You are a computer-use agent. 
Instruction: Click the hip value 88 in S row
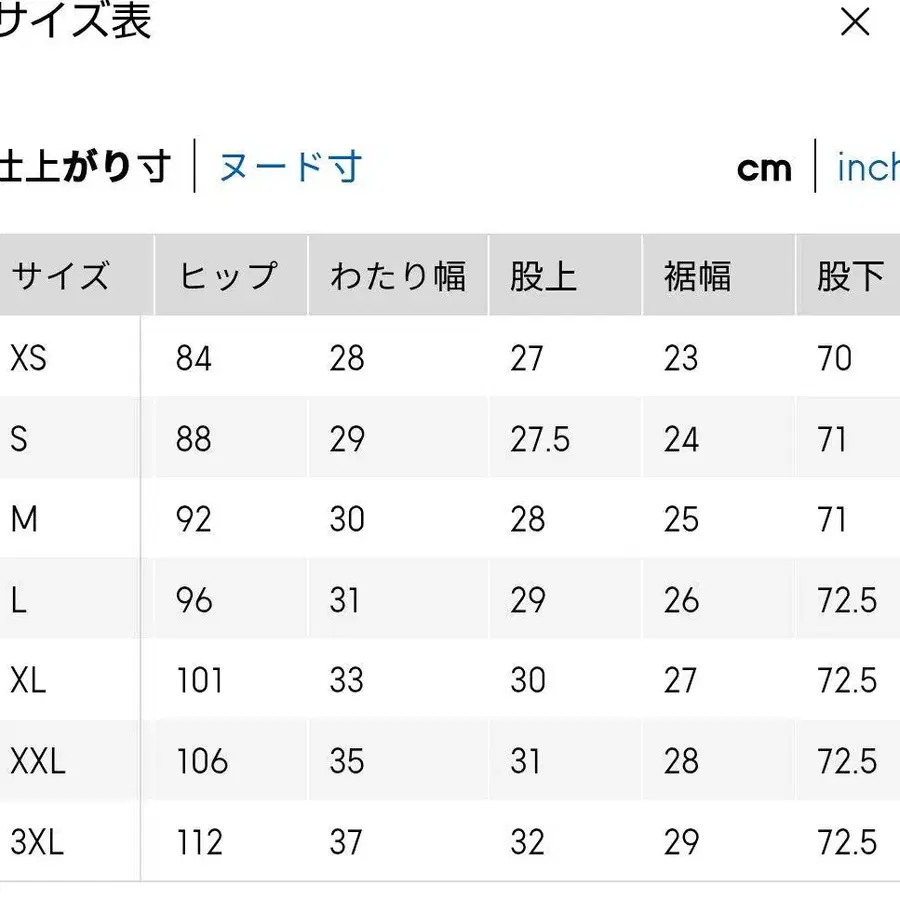(x=194, y=439)
